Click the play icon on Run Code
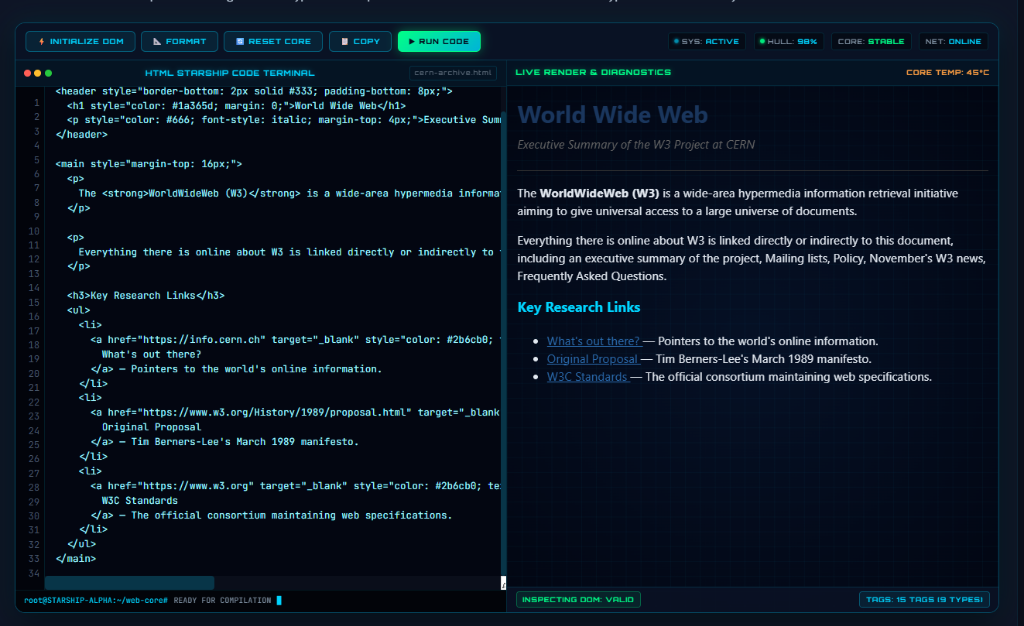The height and width of the screenshot is (626, 1024). pyautogui.click(x=411, y=41)
